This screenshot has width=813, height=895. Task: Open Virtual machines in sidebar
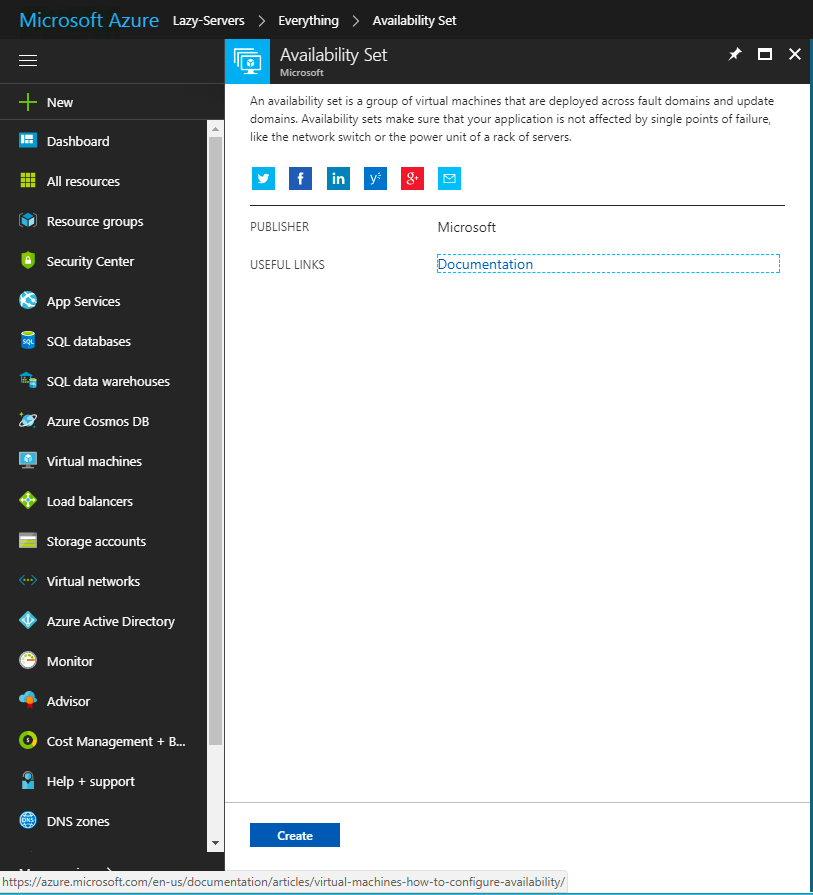[x=94, y=461]
